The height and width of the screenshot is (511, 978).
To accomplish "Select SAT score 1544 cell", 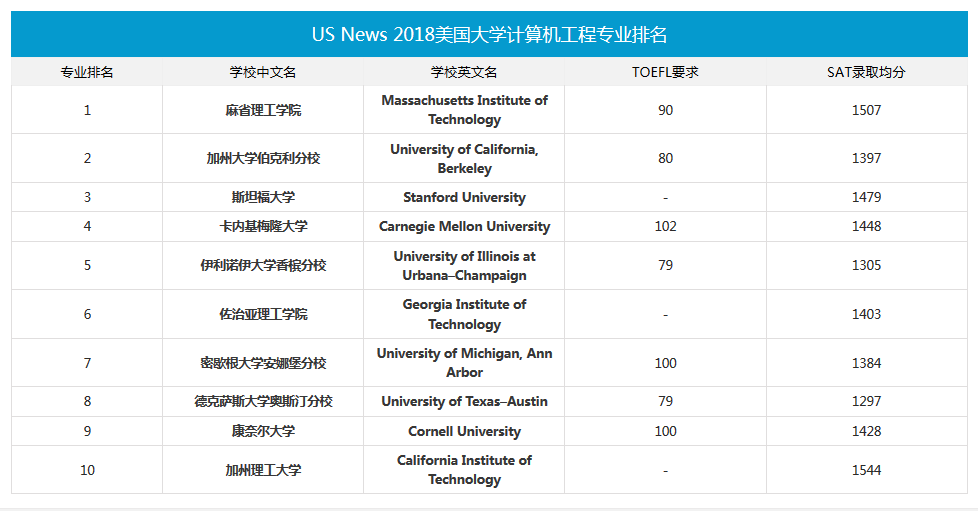I will (866, 470).
